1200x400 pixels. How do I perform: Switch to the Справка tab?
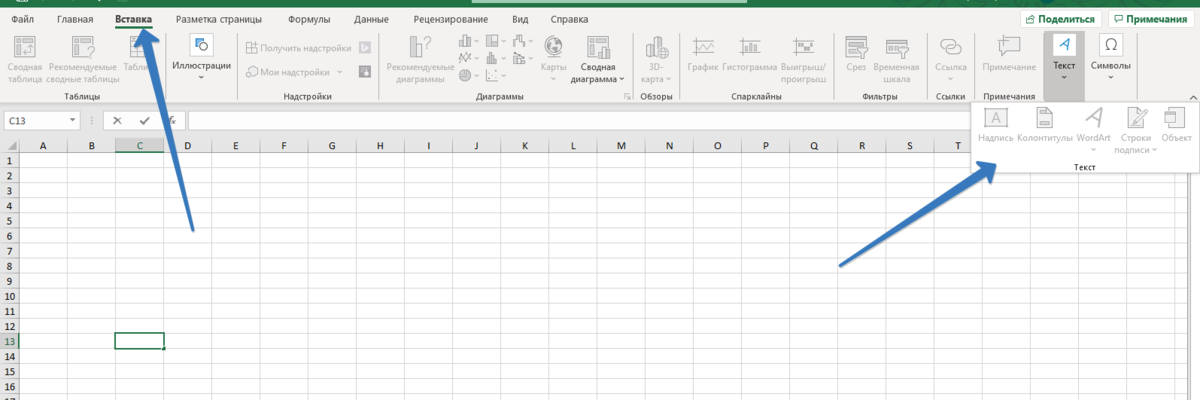pyautogui.click(x=569, y=19)
